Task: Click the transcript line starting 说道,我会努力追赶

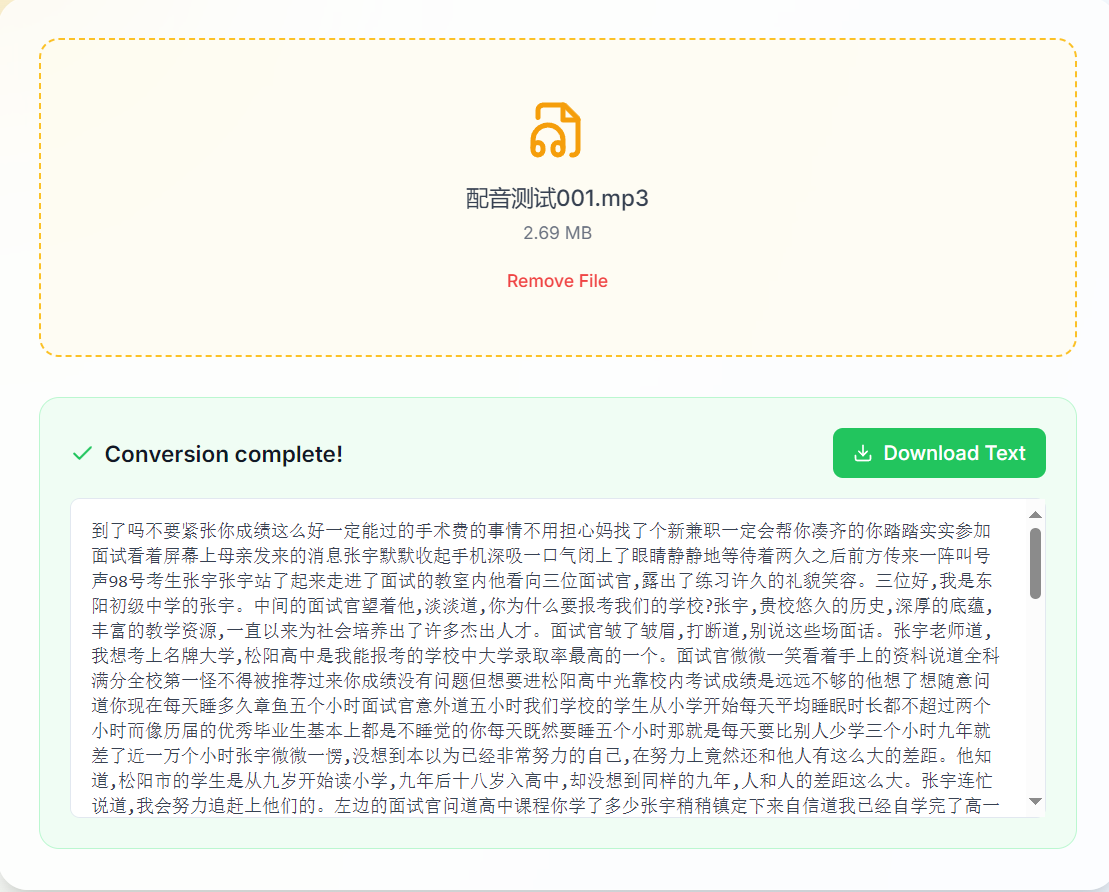Action: [x=545, y=806]
